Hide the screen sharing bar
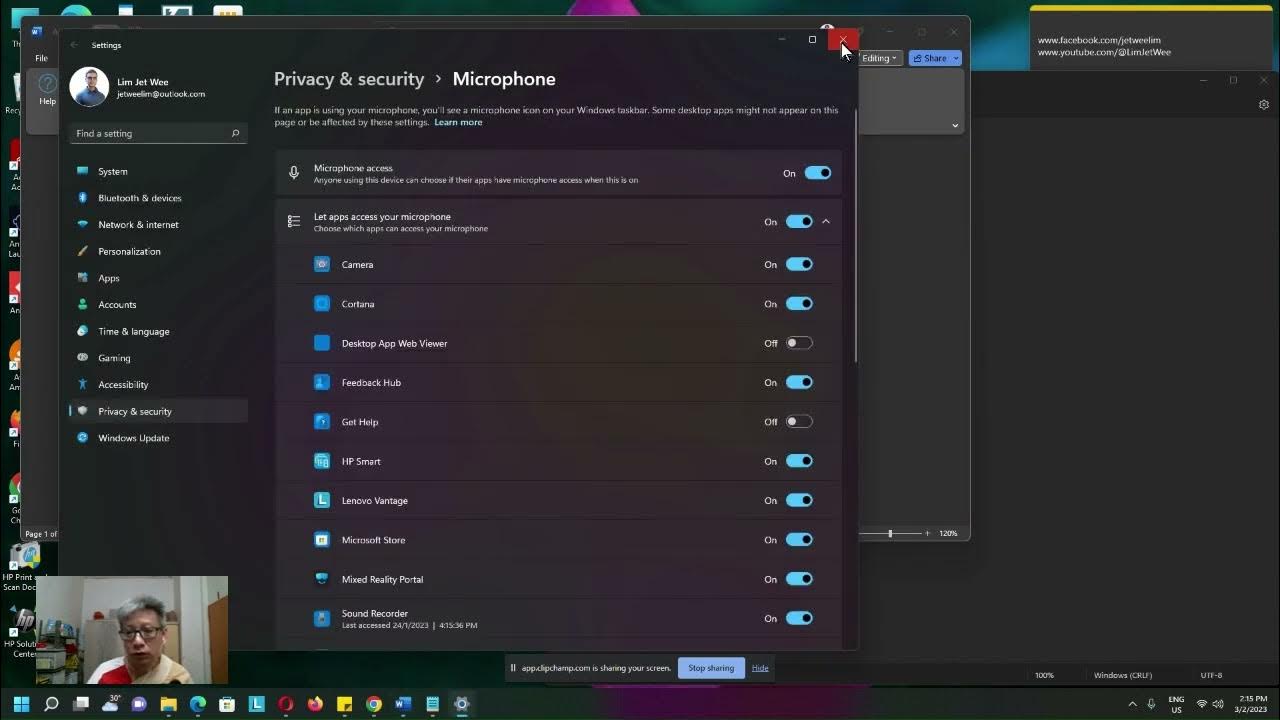Viewport: 1280px width, 720px height. tap(760, 668)
